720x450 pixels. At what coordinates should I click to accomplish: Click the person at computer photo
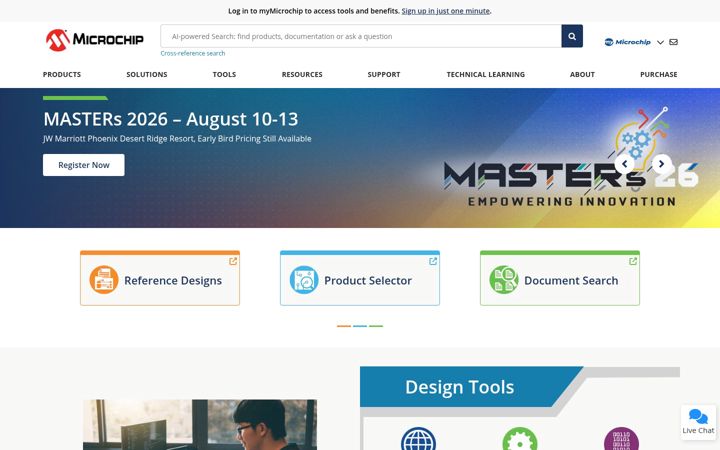(x=200, y=425)
